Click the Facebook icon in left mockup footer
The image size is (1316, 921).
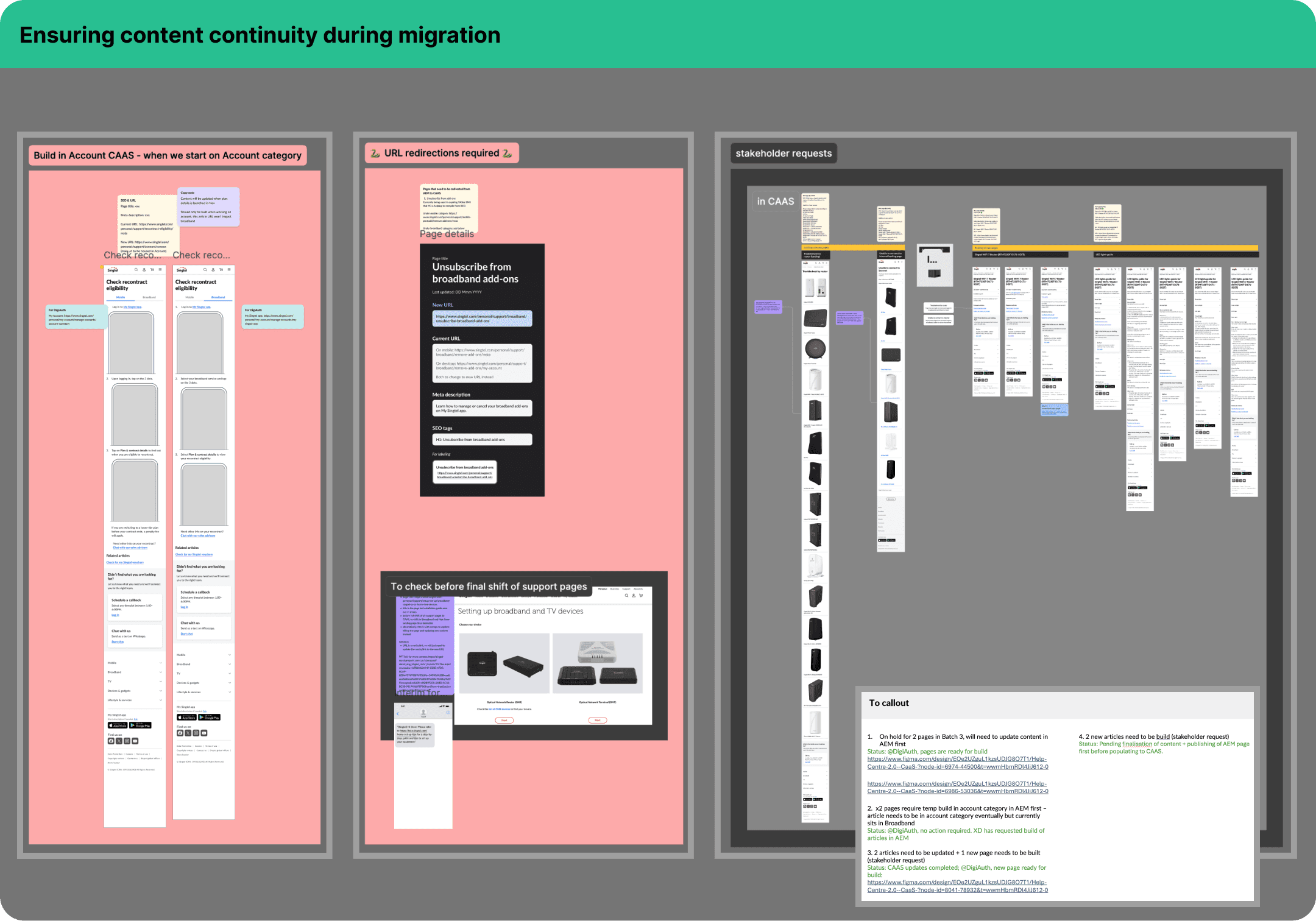coord(111,741)
